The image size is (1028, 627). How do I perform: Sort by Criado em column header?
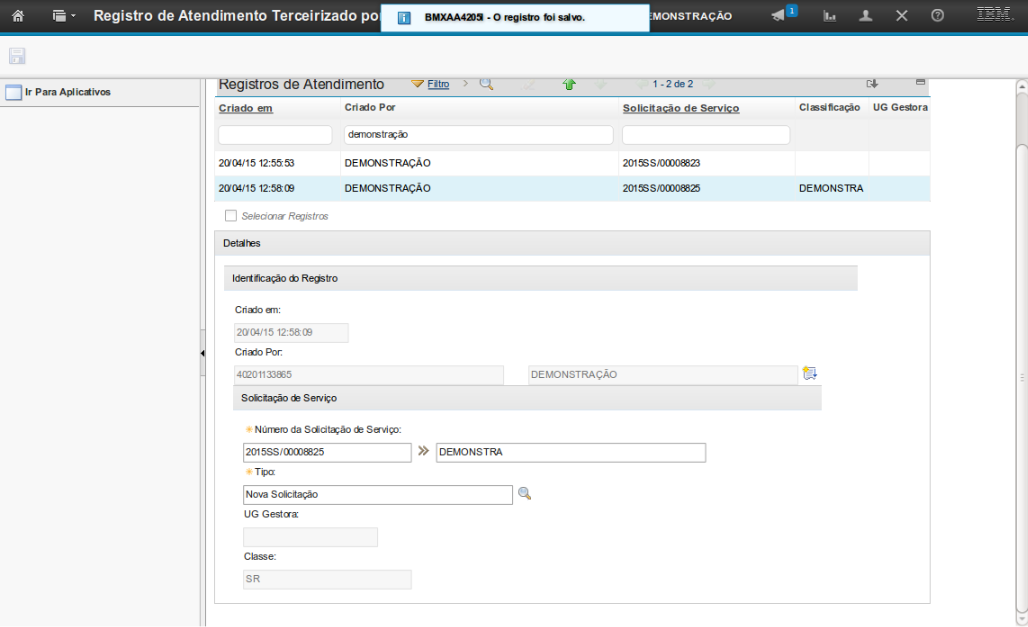pyautogui.click(x=246, y=108)
